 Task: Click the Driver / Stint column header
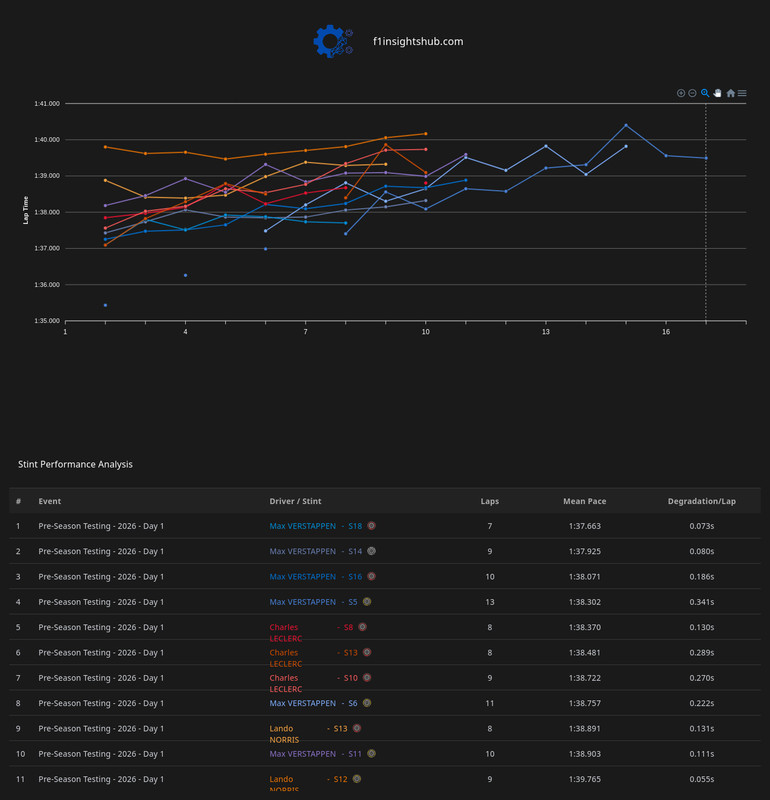[295, 501]
